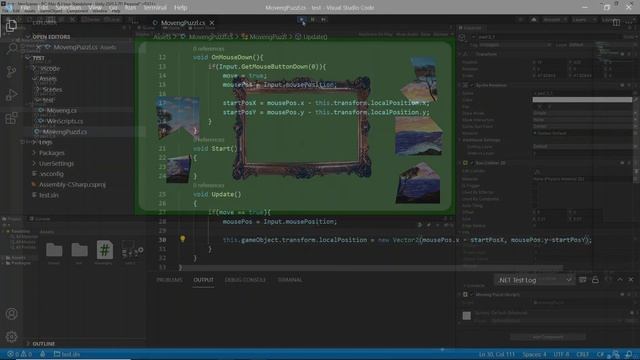Select the C# script asset thumbnail

click(x=104, y=250)
